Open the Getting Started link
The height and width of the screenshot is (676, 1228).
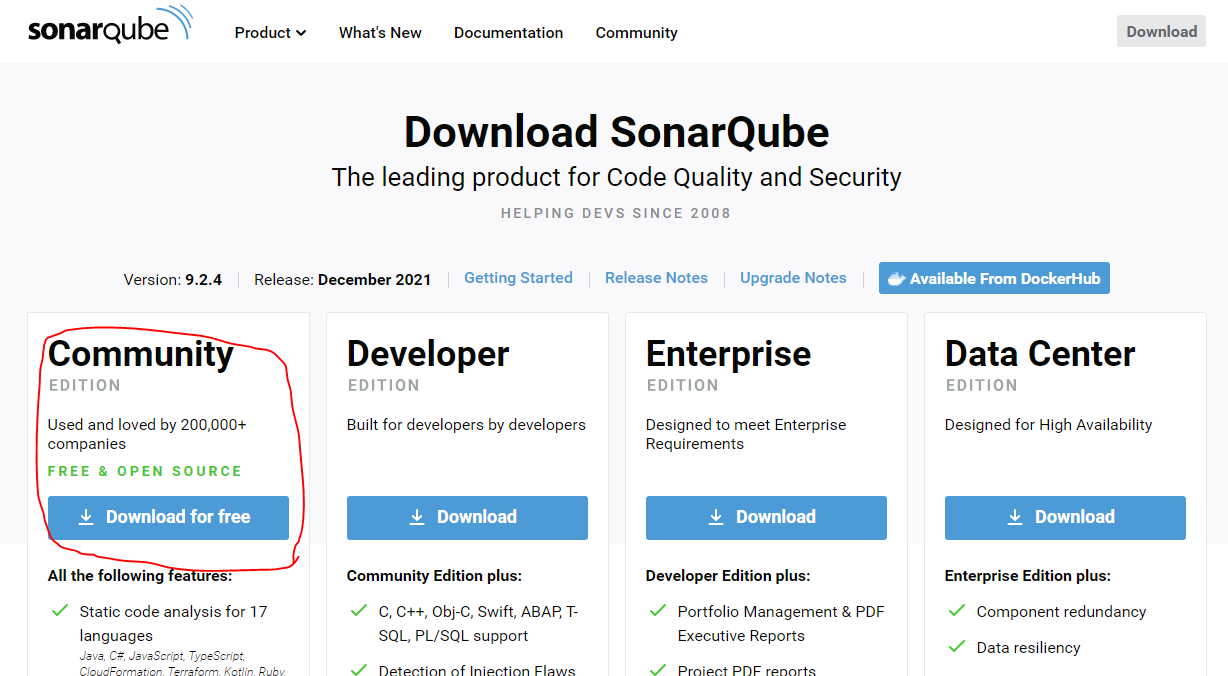tap(518, 278)
